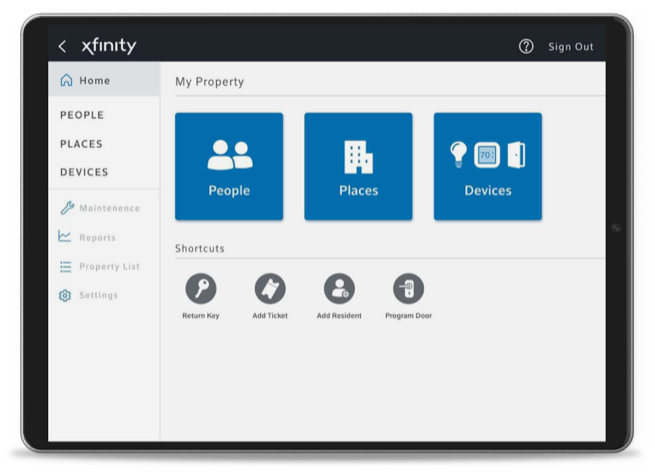
Task: Go back using the back arrow
Action: coord(63,46)
